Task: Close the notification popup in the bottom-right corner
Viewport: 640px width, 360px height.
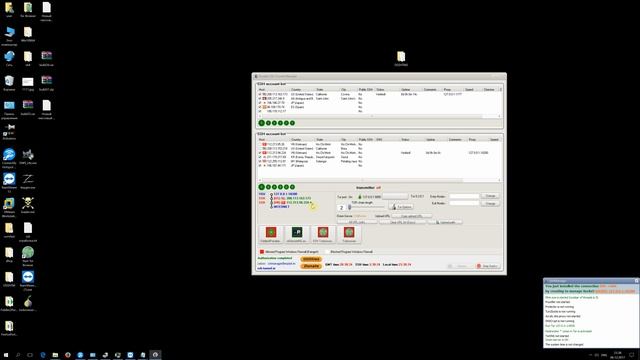Action: (636, 281)
